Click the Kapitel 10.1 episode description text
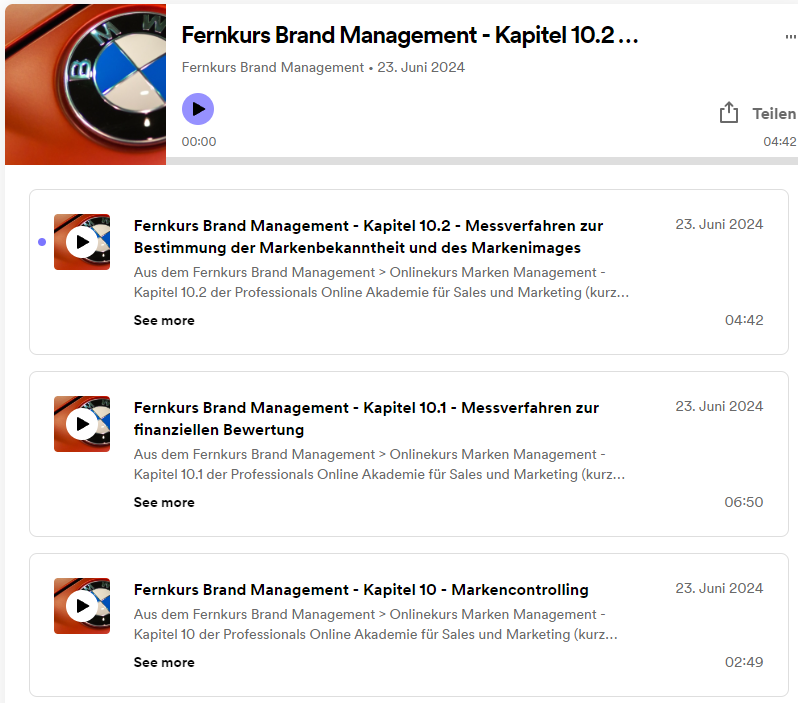Image resolution: width=798 pixels, height=703 pixels. 380,464
